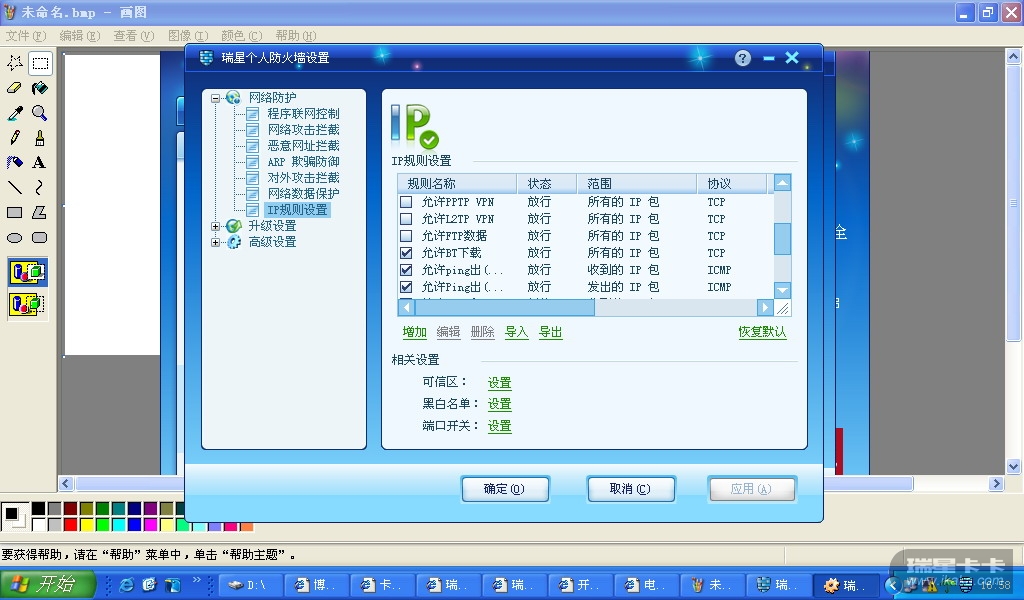The height and width of the screenshot is (600, 1024).
Task: Open Paint 帮助 menu
Action: pyautogui.click(x=296, y=35)
